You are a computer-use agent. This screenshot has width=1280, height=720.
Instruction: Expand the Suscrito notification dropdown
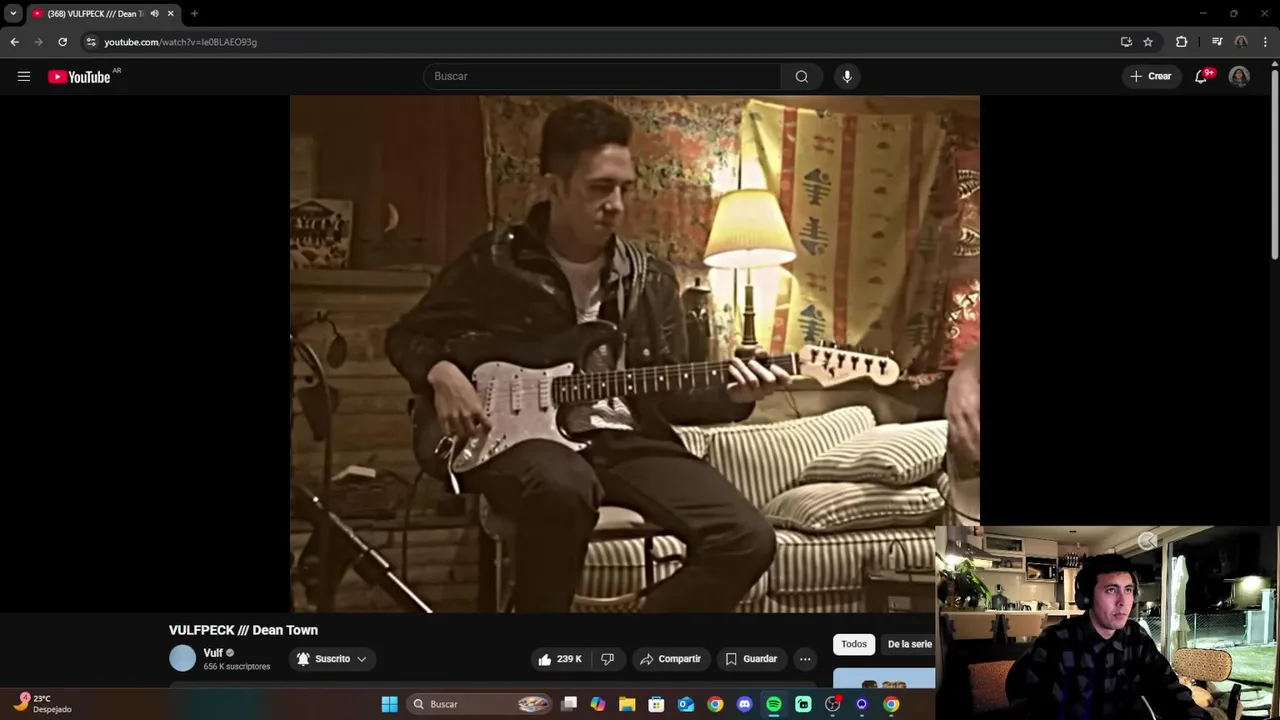pos(333,659)
